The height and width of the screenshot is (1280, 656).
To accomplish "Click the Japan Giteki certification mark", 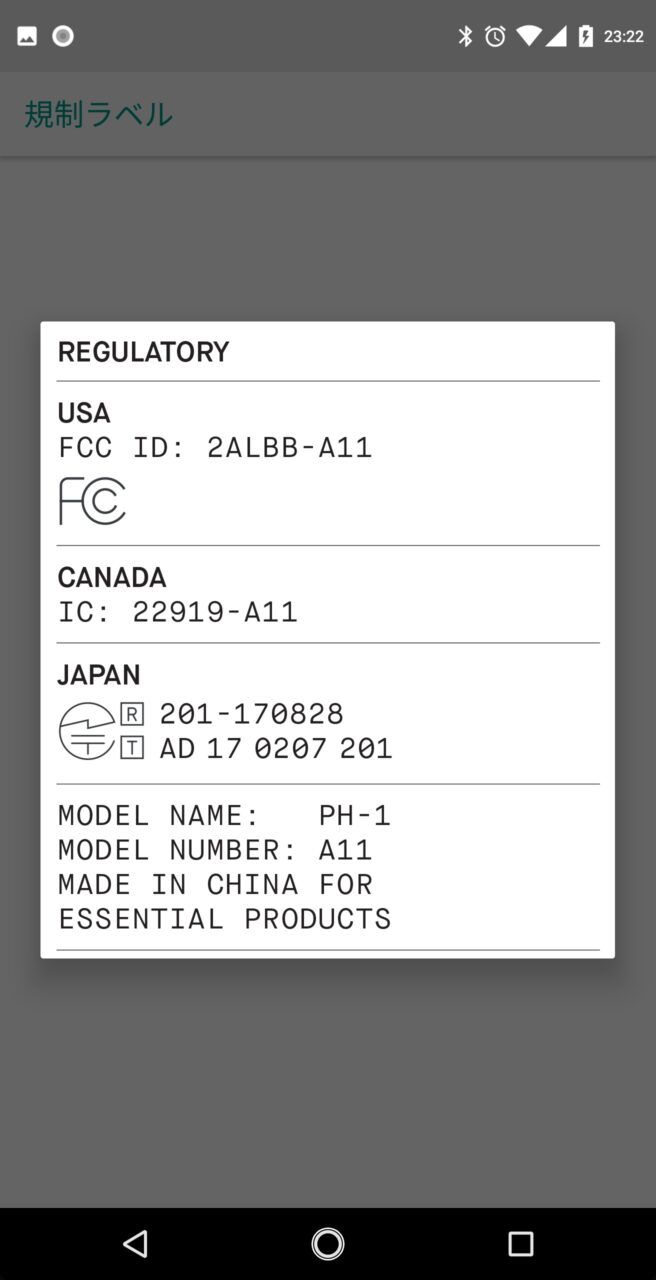I will (87, 731).
